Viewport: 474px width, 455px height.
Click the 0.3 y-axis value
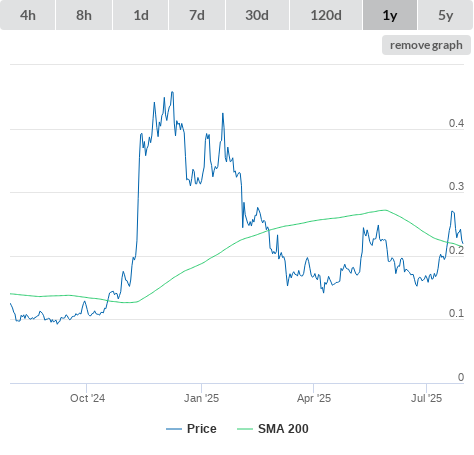tap(456, 186)
